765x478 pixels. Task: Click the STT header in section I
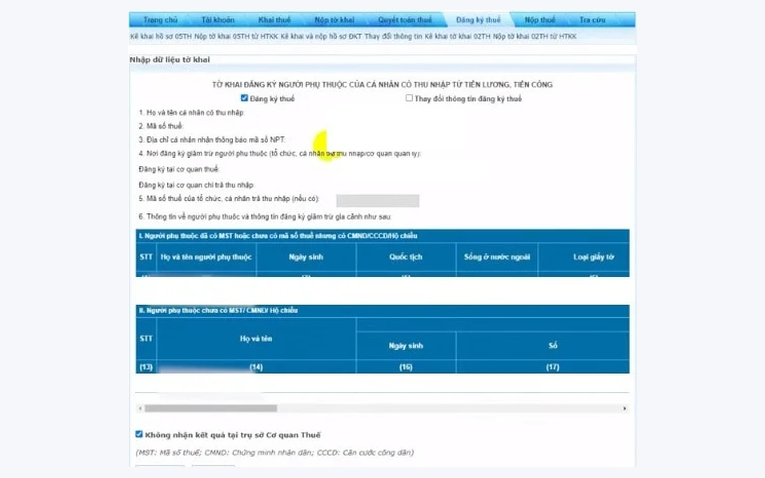coord(146,257)
